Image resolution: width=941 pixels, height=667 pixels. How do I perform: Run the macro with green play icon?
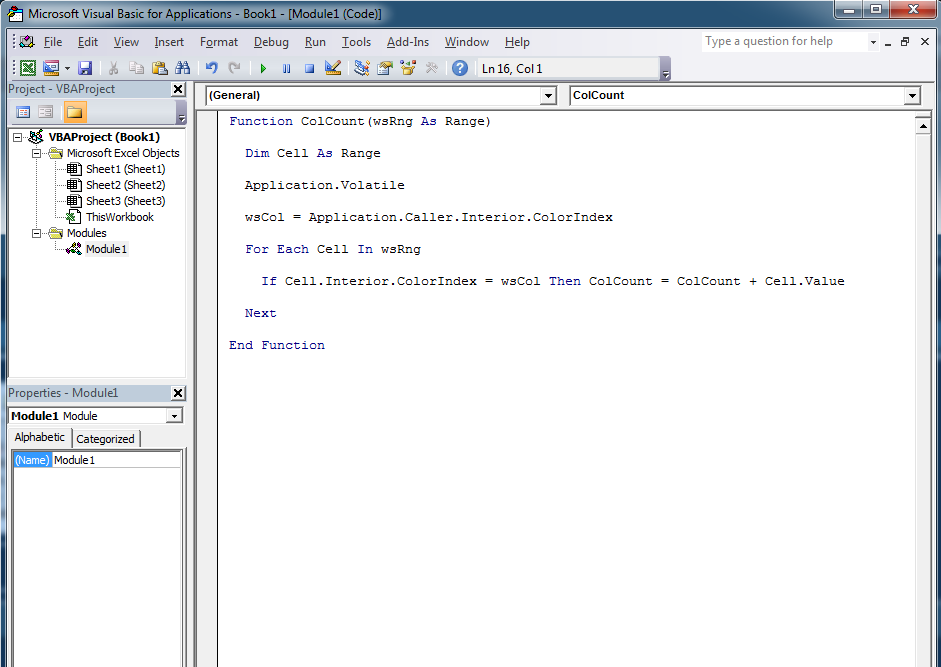tap(263, 68)
